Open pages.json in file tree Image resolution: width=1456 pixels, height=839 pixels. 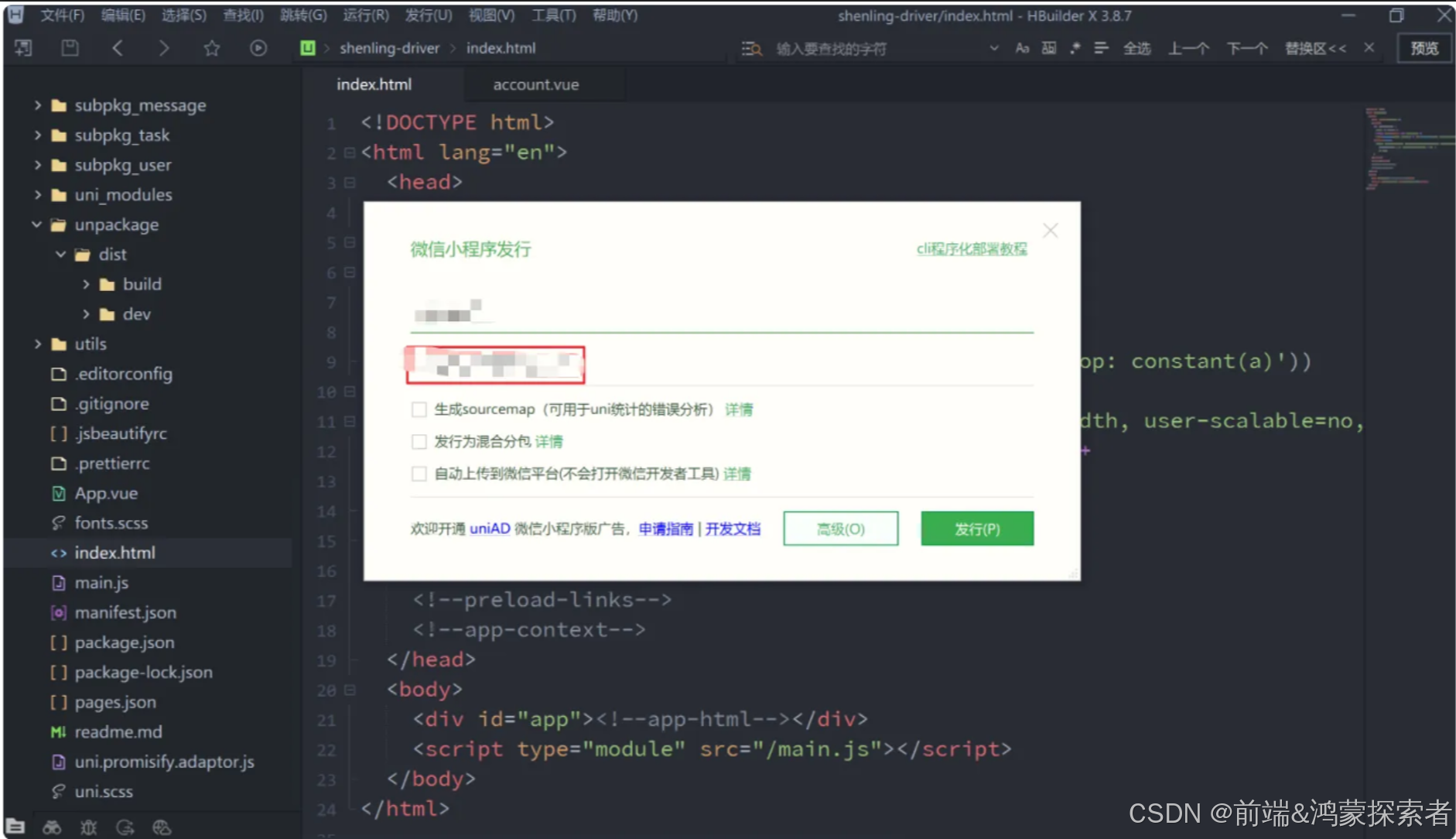coord(115,703)
